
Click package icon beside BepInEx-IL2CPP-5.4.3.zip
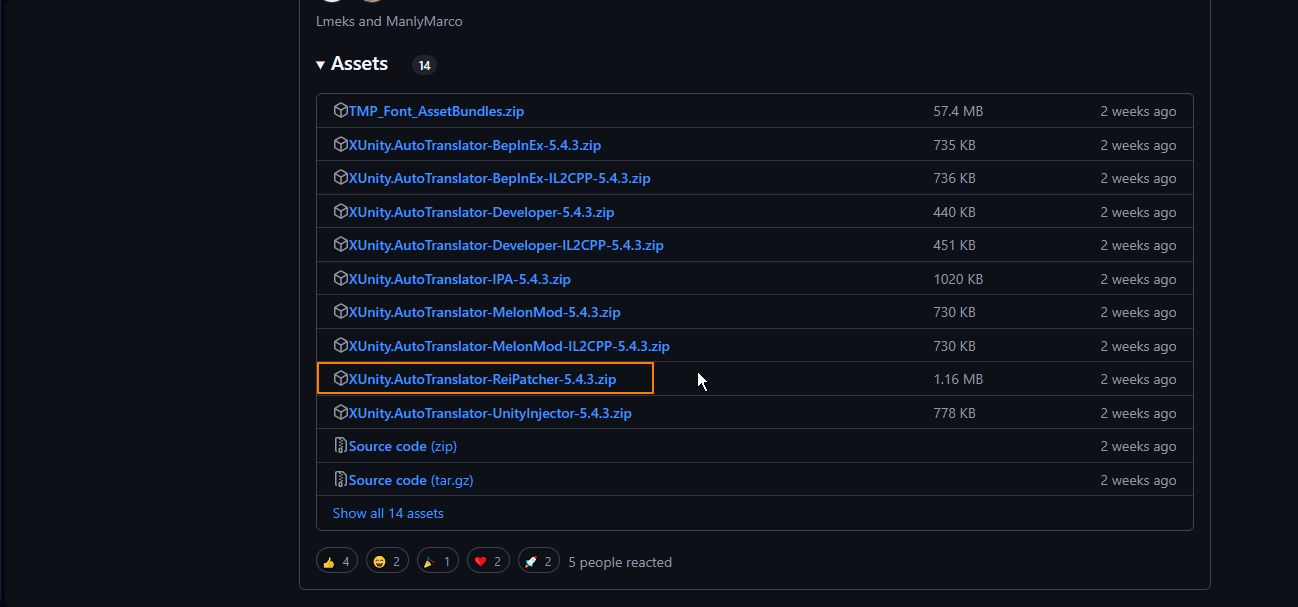coord(340,178)
